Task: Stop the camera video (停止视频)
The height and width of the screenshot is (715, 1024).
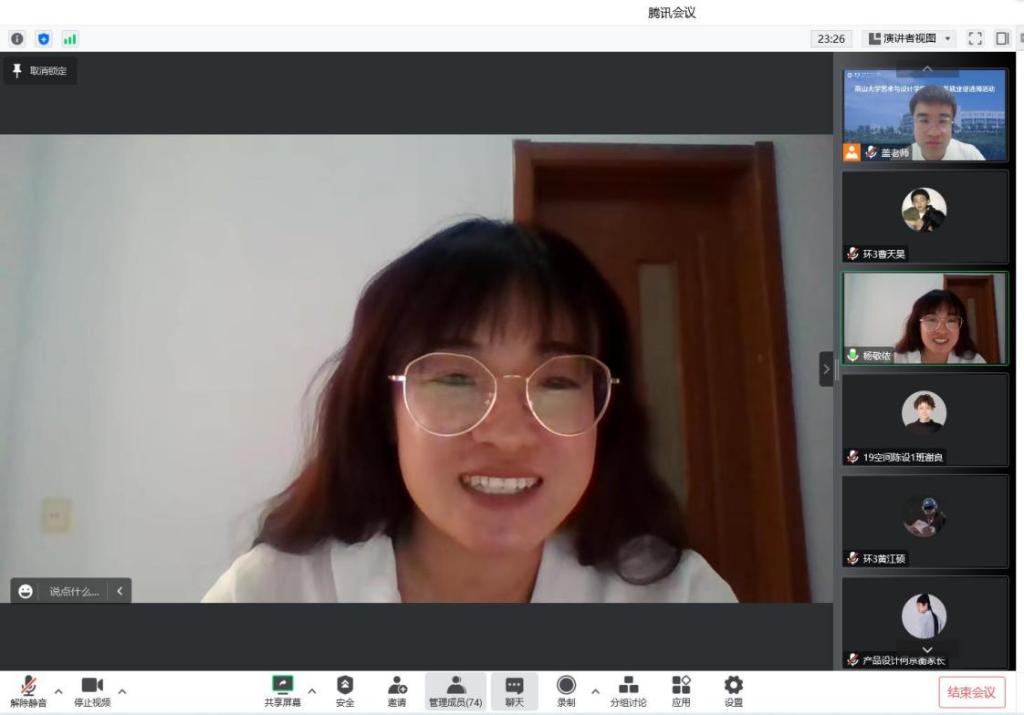Action: pyautogui.click(x=92, y=690)
